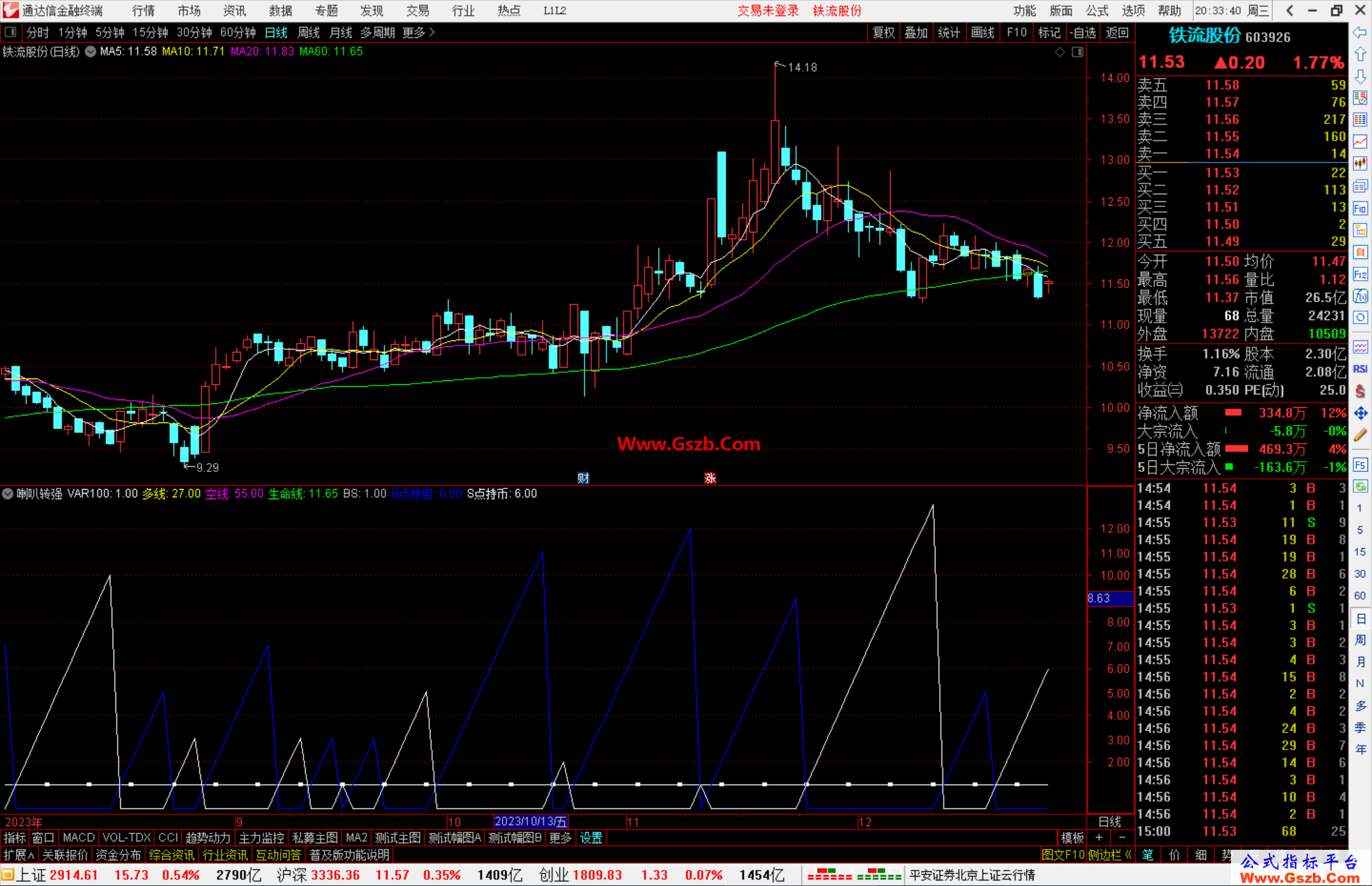Expand the 扩展 panel at the bottom left
1372x886 pixels.
[19, 855]
